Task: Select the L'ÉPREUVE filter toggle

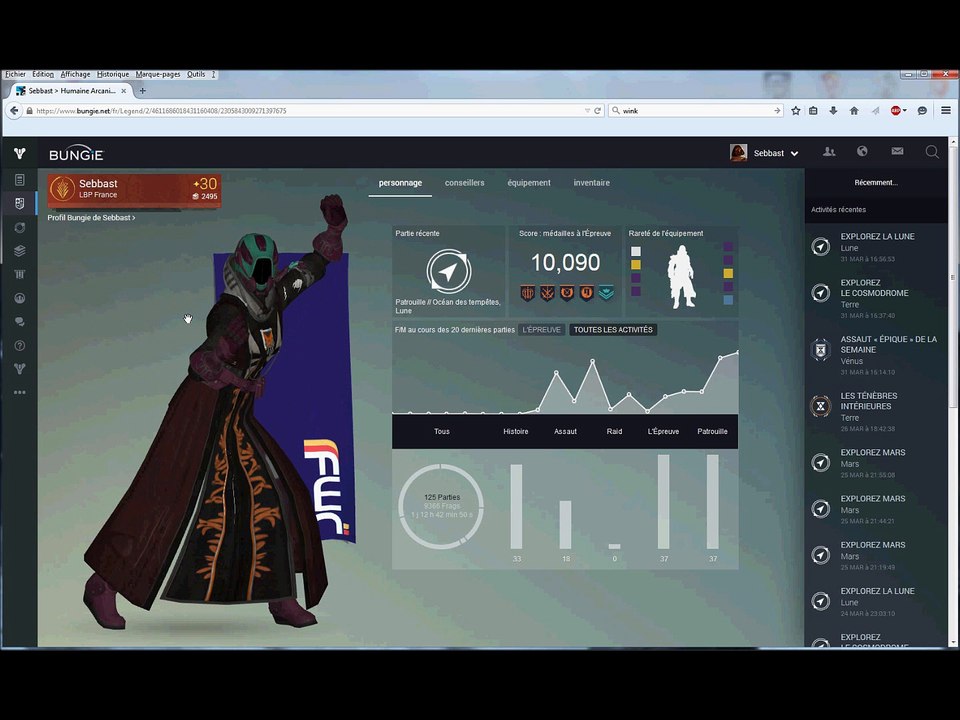Action: coord(541,329)
